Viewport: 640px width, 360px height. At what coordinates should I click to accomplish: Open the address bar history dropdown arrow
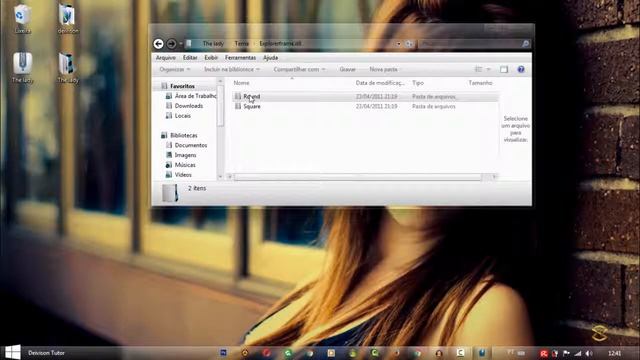(x=398, y=44)
